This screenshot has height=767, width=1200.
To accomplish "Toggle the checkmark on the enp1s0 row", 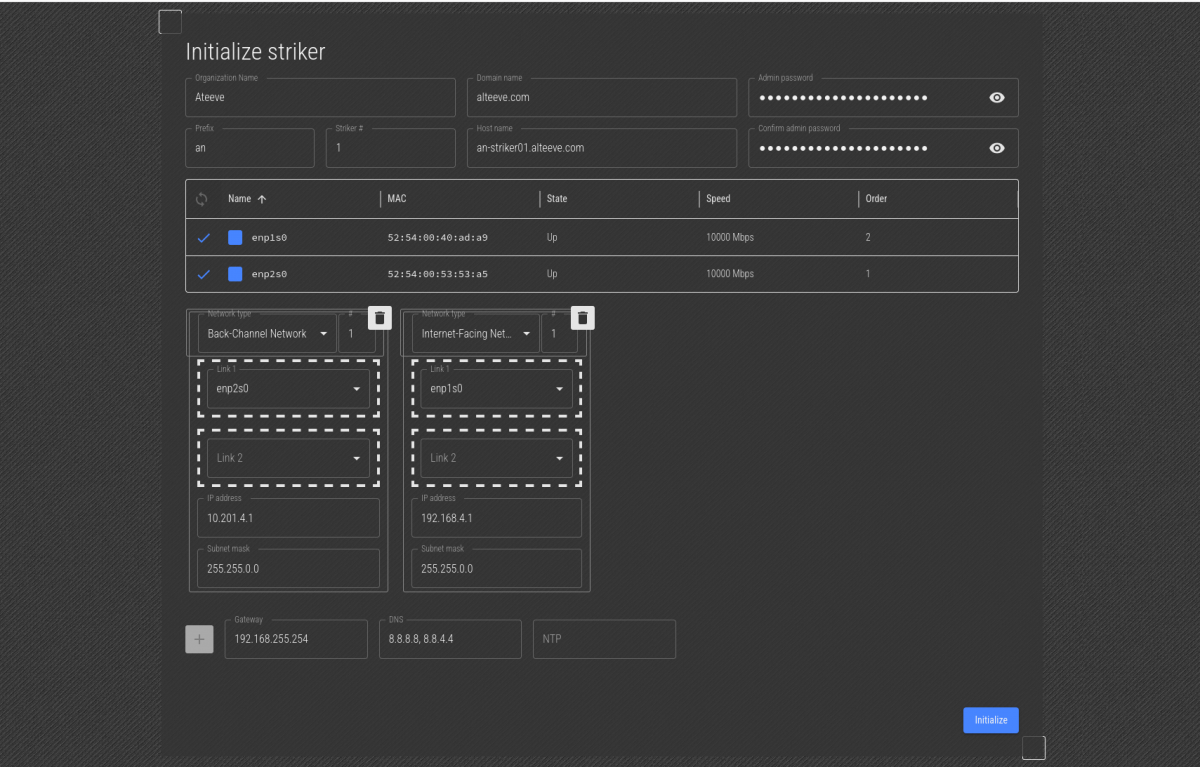I will point(204,238).
